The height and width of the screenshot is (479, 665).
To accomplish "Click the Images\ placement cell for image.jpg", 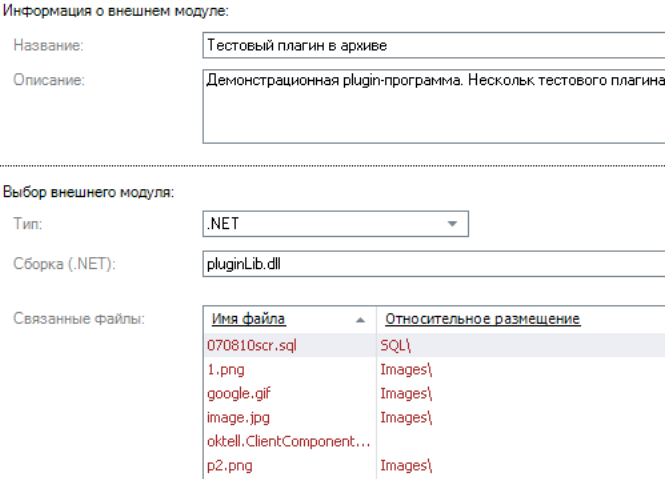I will (406, 417).
